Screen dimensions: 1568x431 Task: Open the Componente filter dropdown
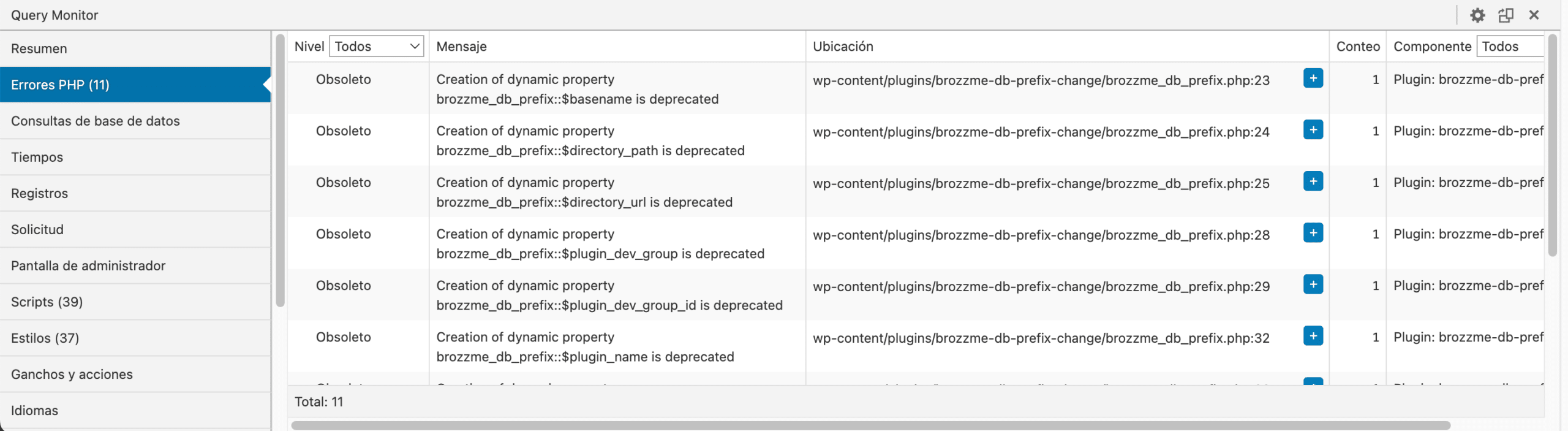pyautogui.click(x=1510, y=47)
